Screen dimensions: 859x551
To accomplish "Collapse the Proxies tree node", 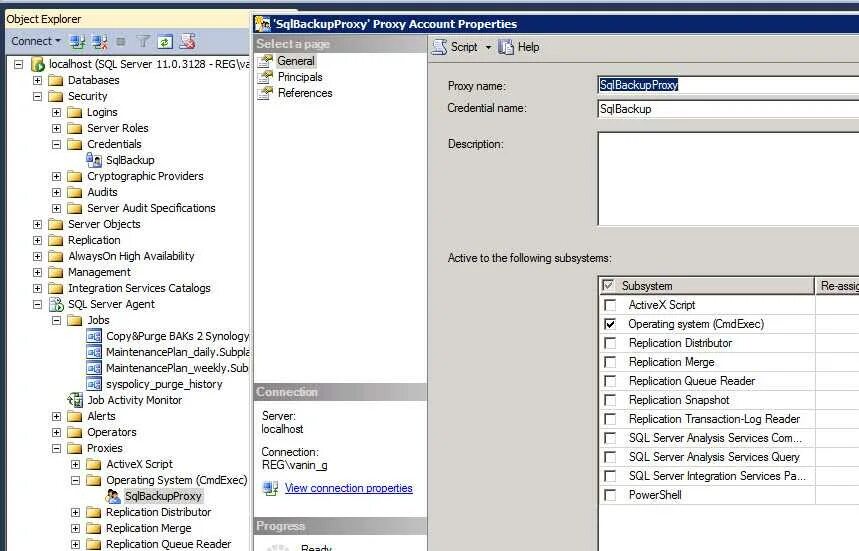I will [56, 449].
